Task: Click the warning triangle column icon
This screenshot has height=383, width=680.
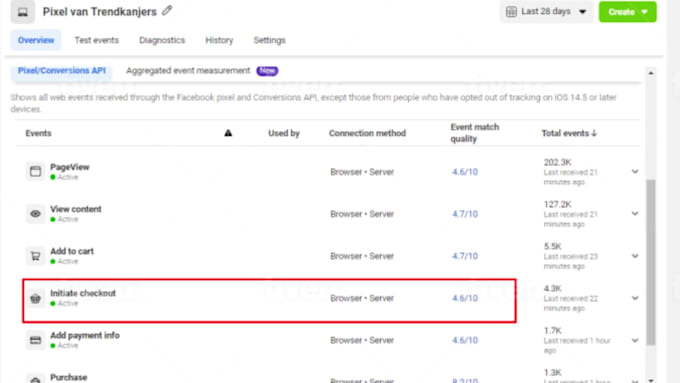Action: coord(228,133)
